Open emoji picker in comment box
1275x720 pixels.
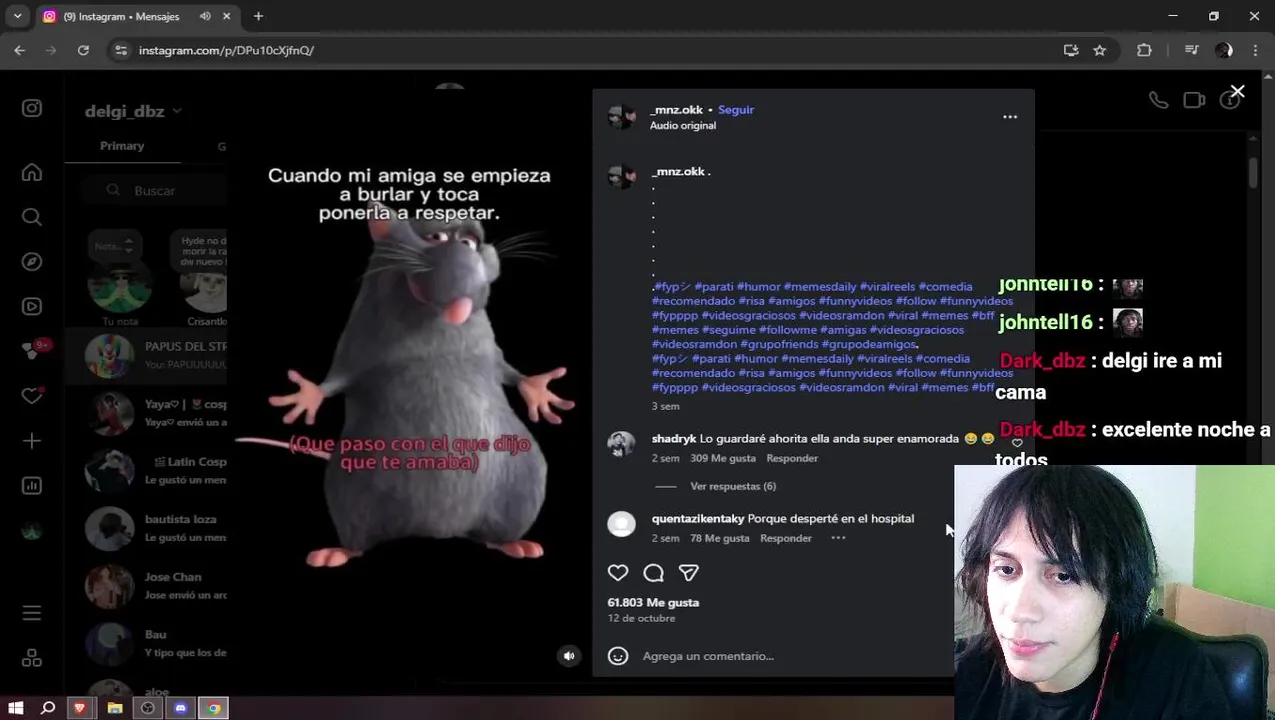click(618, 656)
